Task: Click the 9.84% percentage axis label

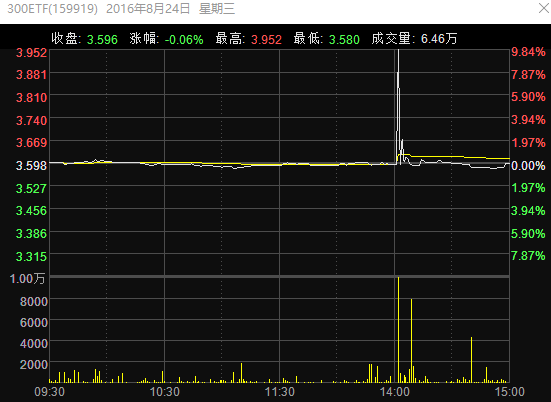Action: [528, 52]
